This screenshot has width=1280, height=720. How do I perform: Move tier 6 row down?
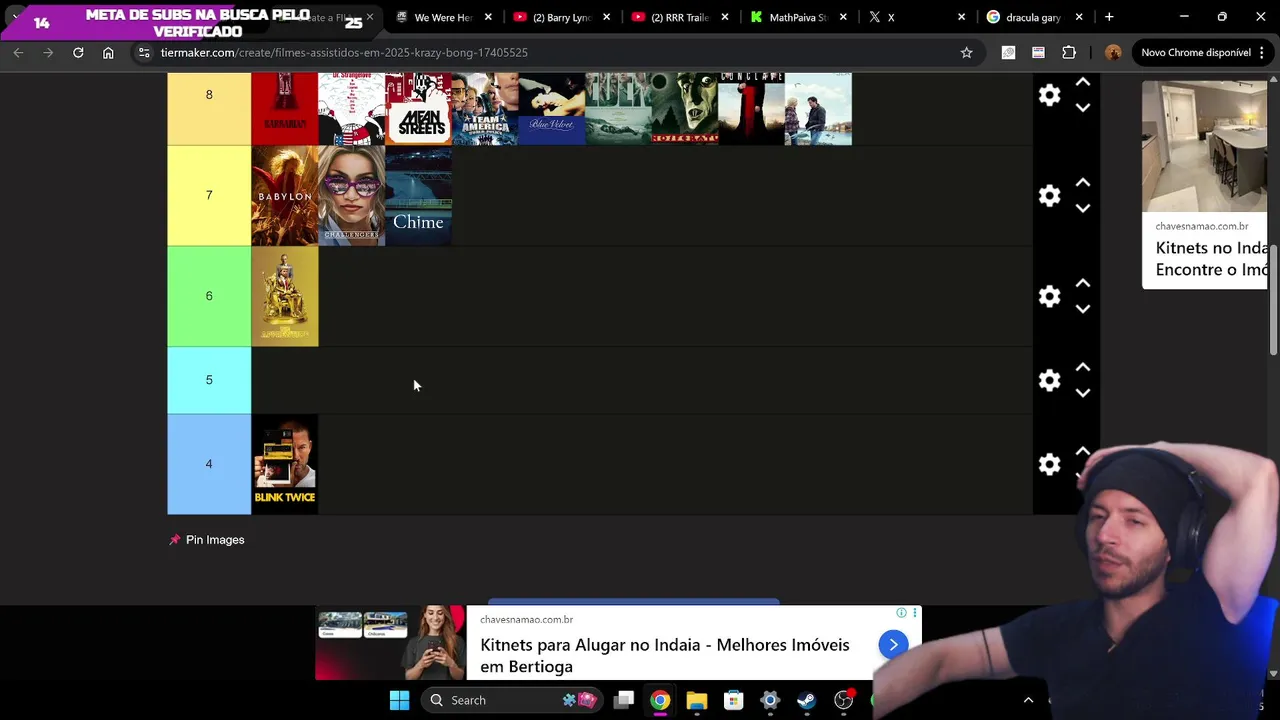(1083, 310)
